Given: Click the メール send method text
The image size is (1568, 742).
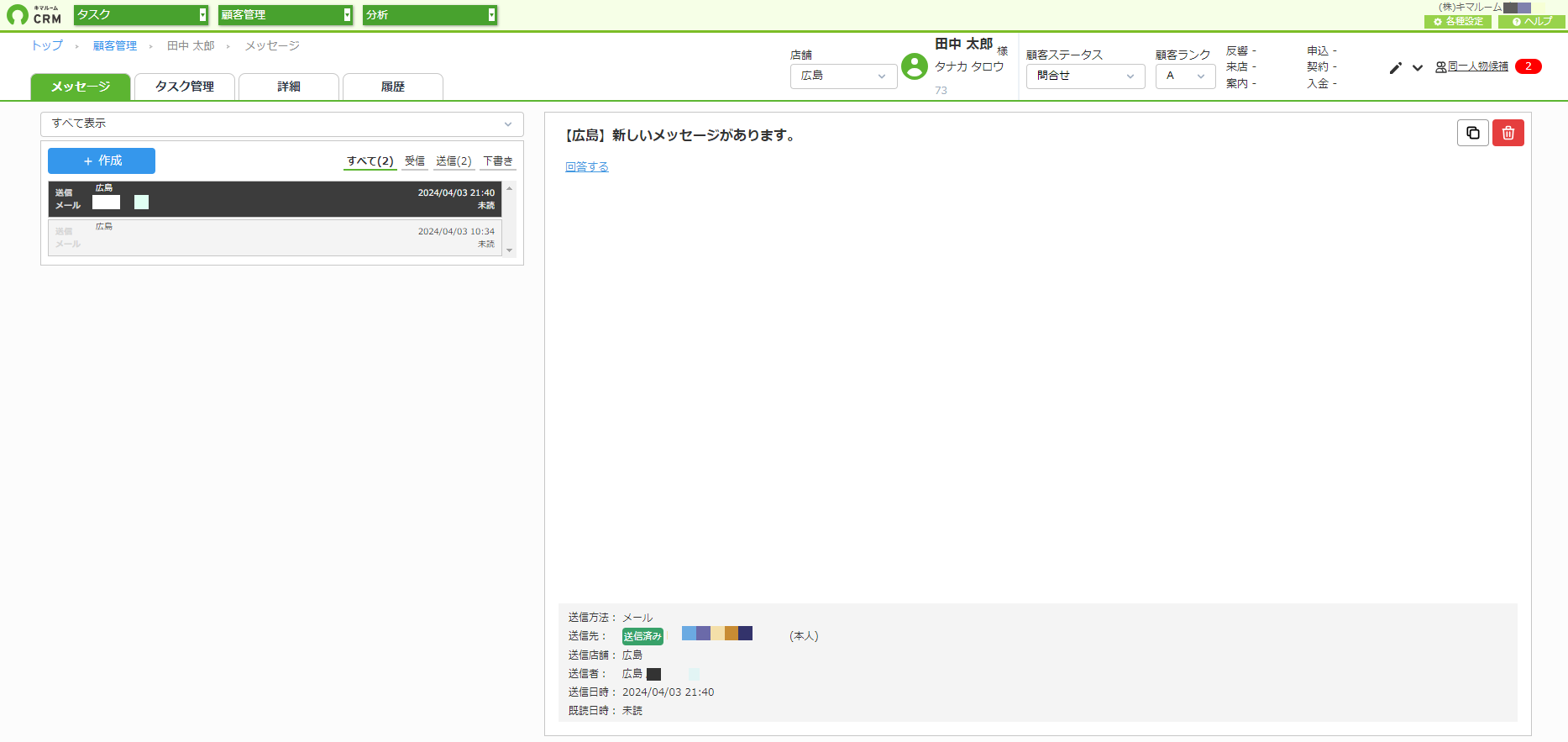Looking at the screenshot, I should (637, 618).
